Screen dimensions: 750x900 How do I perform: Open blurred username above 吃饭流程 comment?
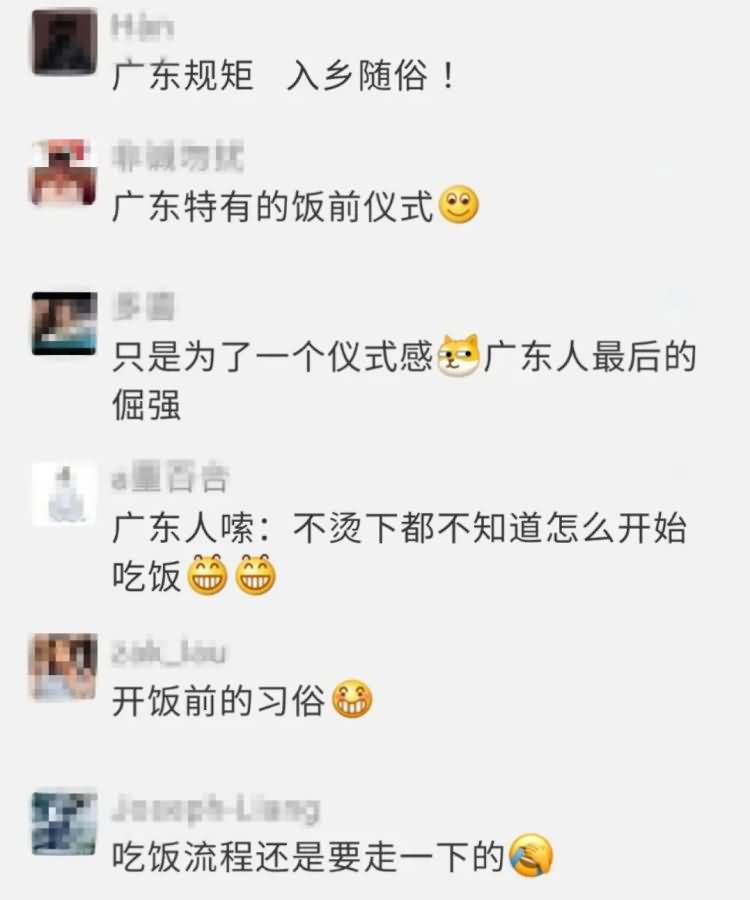(x=216, y=809)
